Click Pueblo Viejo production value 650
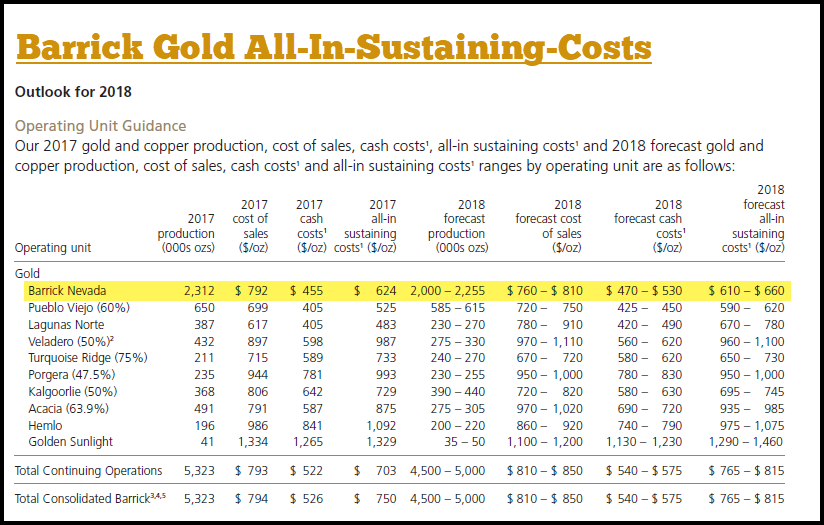 tap(204, 307)
